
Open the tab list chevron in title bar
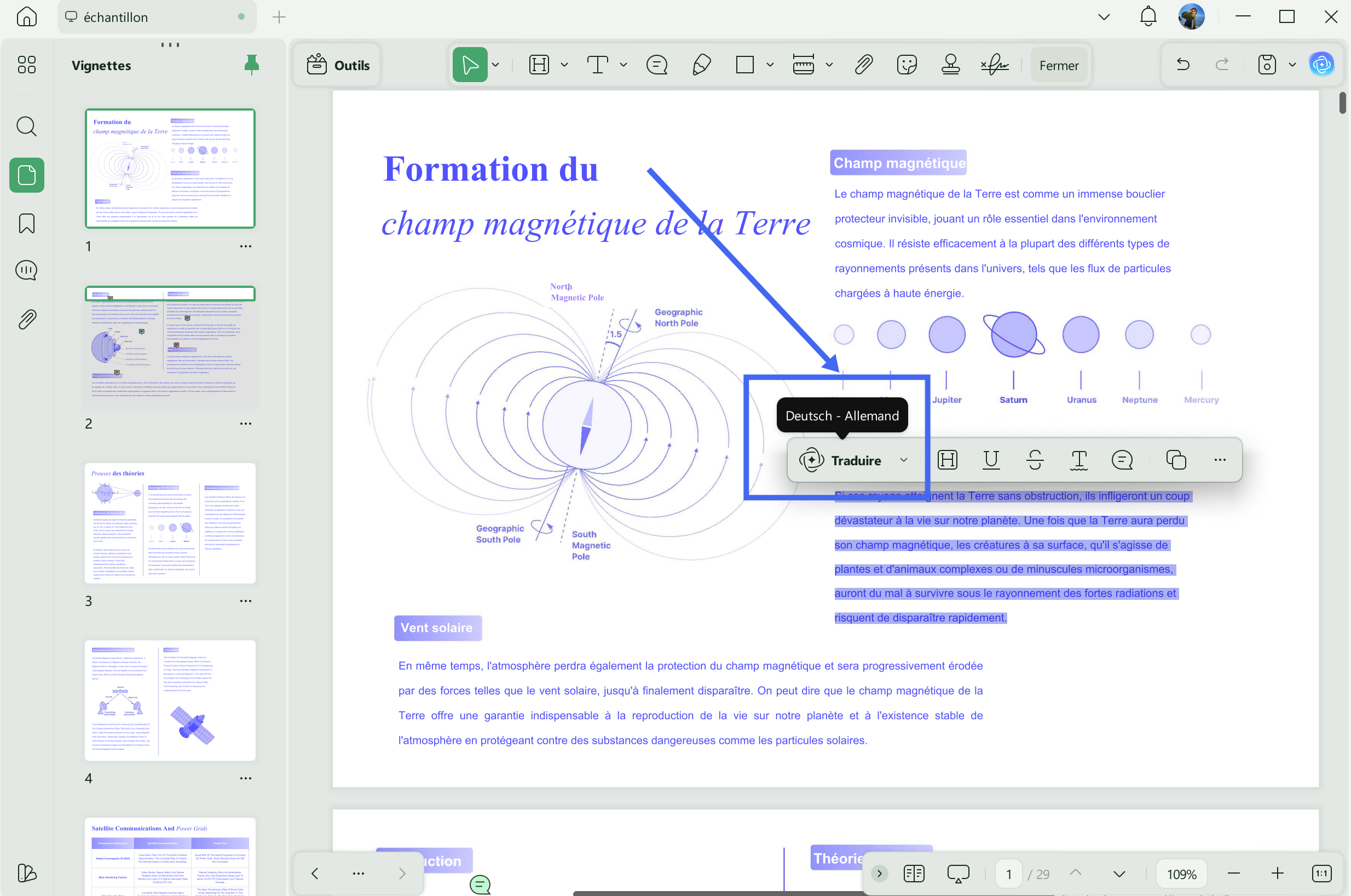1104,16
